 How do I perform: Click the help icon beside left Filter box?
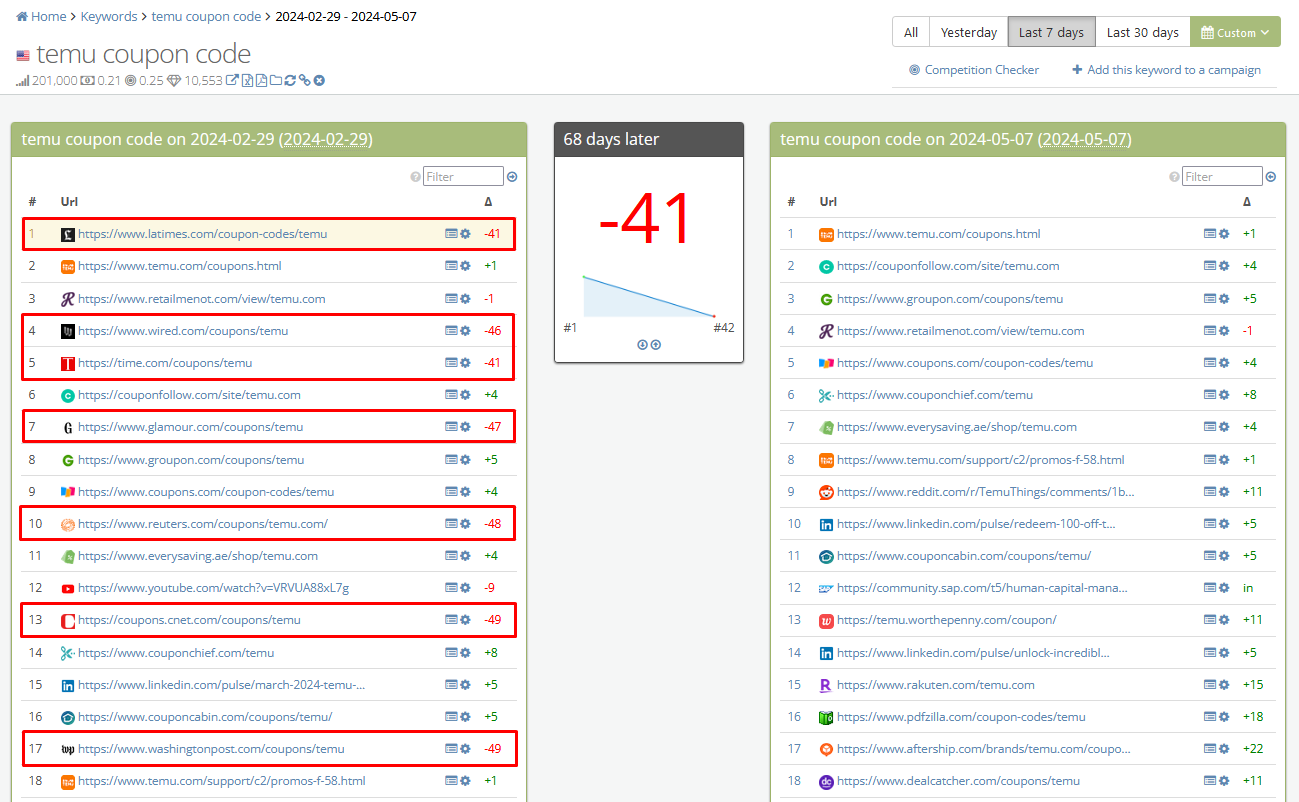pos(415,177)
